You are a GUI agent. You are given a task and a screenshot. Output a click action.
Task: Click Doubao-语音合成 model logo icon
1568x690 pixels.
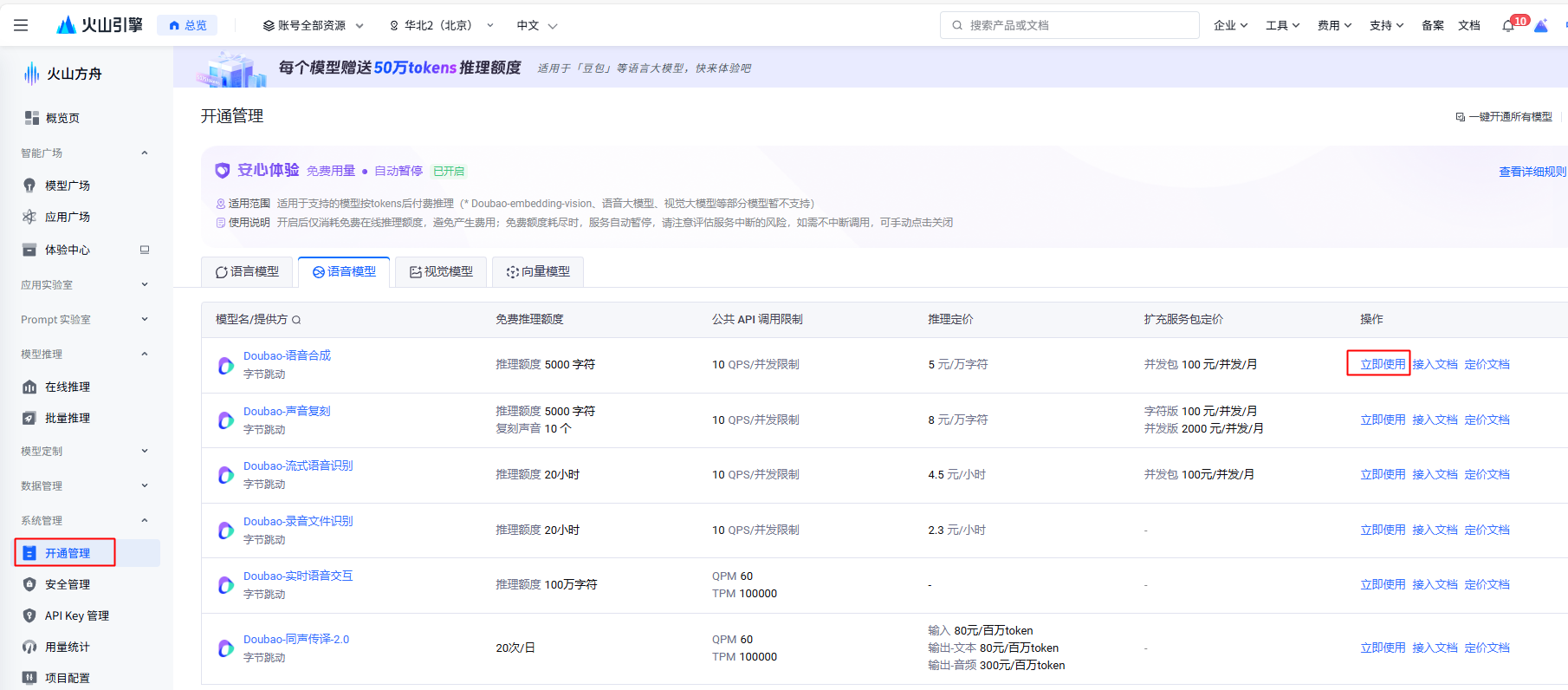click(225, 365)
